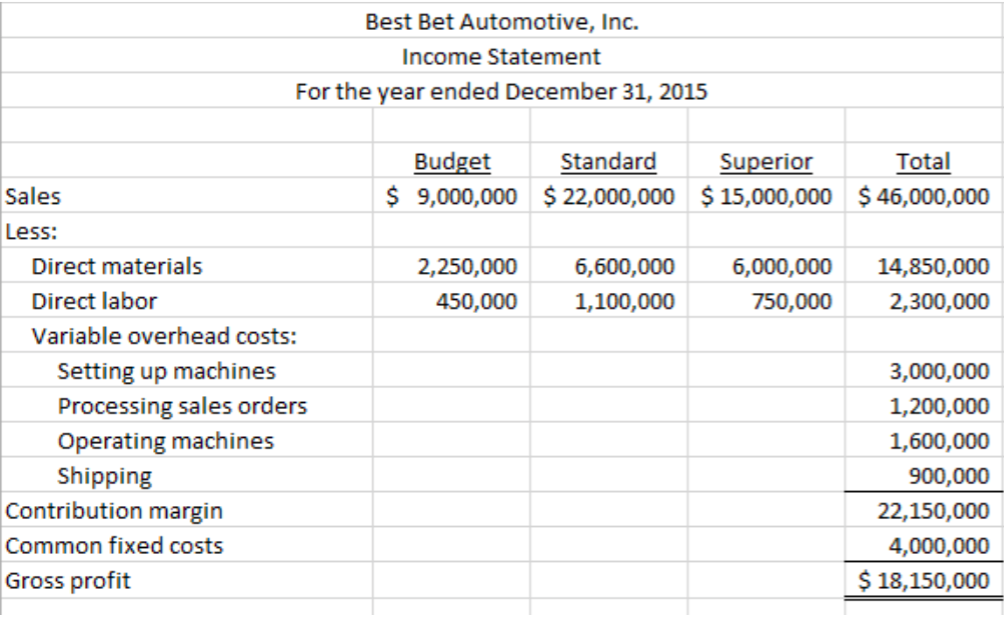
Task: Select Budget direct labor 450,000
Action: [477, 301]
